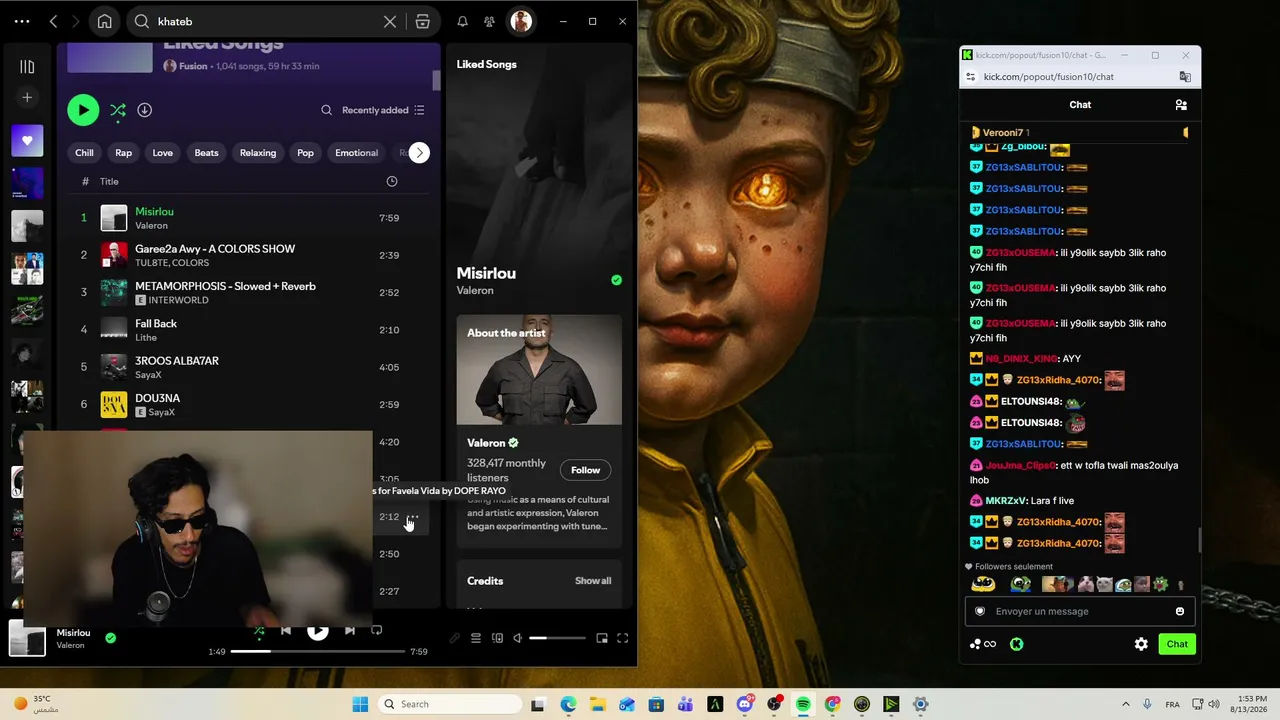Open Kick chat settings gear
Screen dimensions: 1280x720
pyautogui.click(x=1141, y=644)
